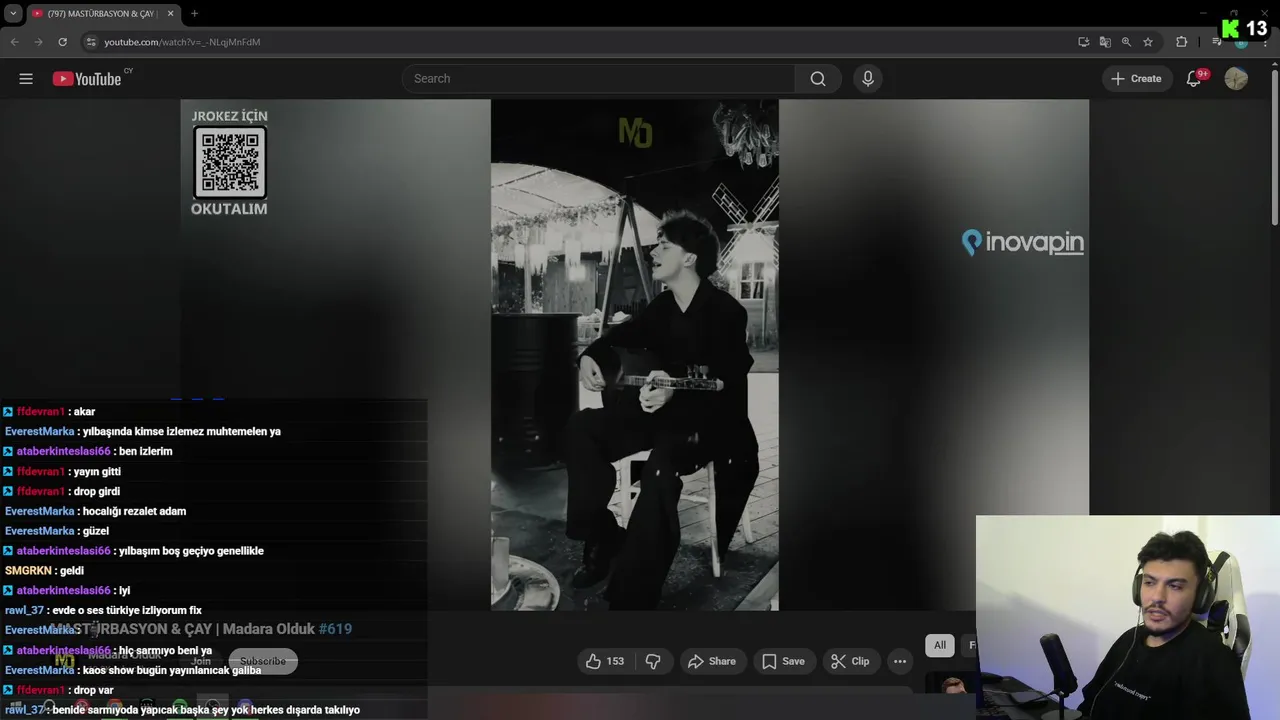Click chat message 'yılbaşında kimse izlemez muhtemelen ya'
The width and height of the screenshot is (1280, 720).
(x=182, y=432)
